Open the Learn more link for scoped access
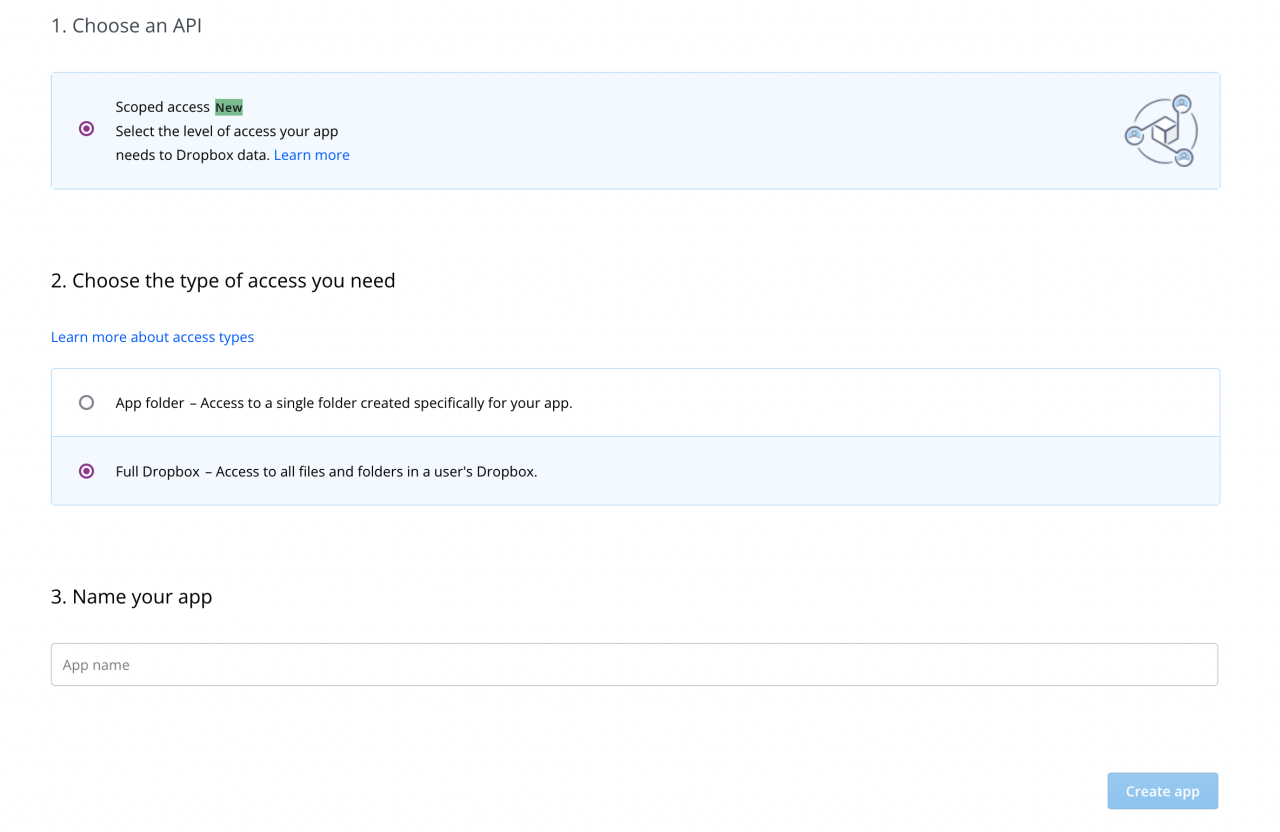This screenshot has height=832, width=1280. (312, 155)
